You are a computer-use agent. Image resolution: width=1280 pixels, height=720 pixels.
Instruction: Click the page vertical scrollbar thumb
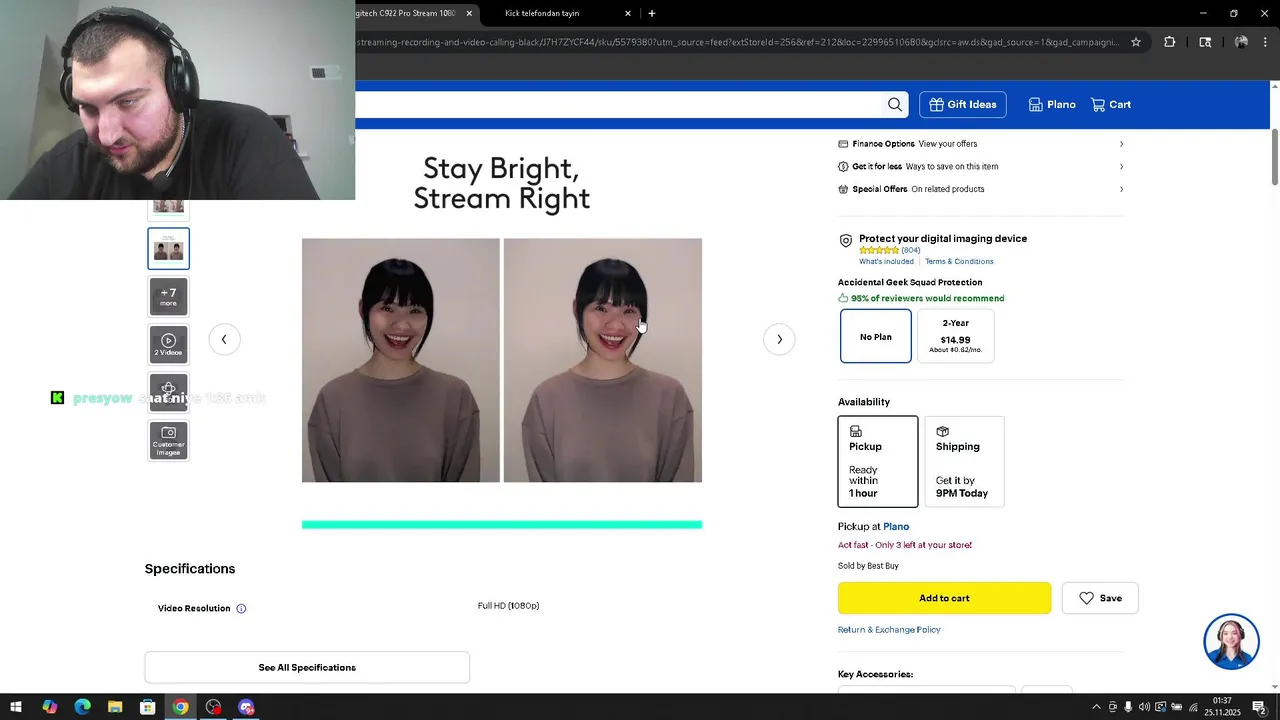click(x=1275, y=155)
